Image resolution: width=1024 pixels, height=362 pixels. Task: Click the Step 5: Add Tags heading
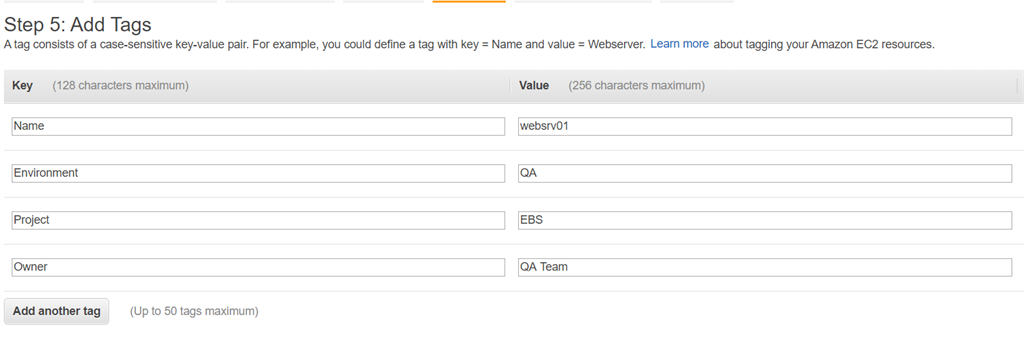[78, 25]
